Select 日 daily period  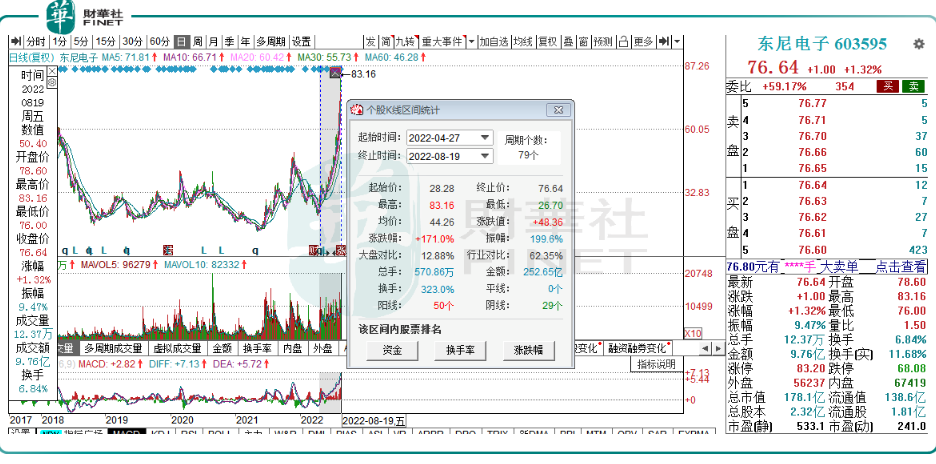pyautogui.click(x=182, y=42)
